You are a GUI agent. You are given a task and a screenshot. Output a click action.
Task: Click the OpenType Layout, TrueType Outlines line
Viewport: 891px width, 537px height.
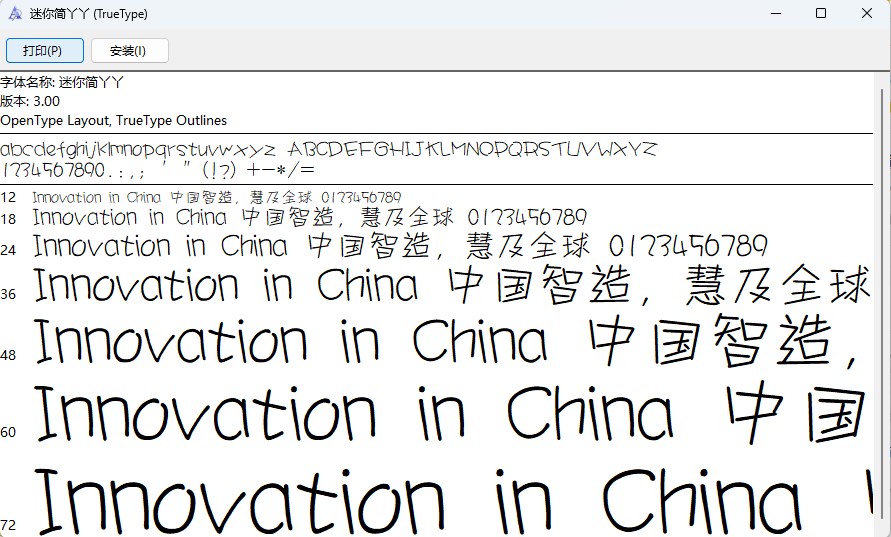(114, 120)
